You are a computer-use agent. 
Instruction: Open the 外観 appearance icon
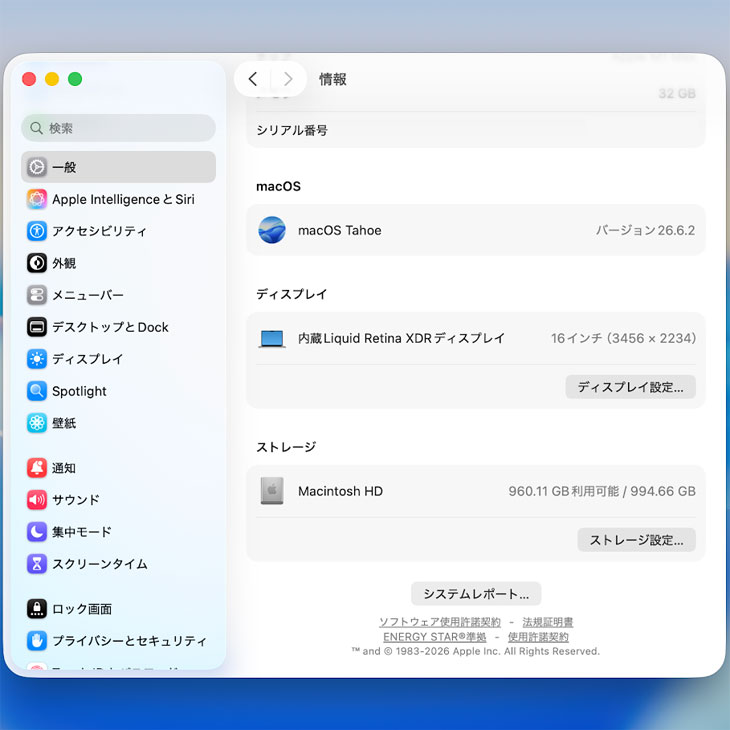tap(37, 263)
